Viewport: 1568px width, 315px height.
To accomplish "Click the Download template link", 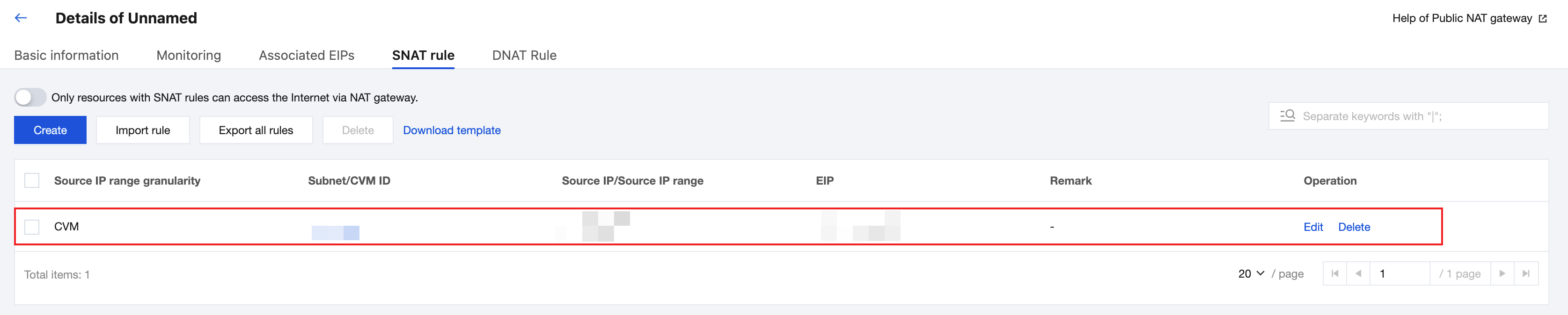I will (x=452, y=130).
